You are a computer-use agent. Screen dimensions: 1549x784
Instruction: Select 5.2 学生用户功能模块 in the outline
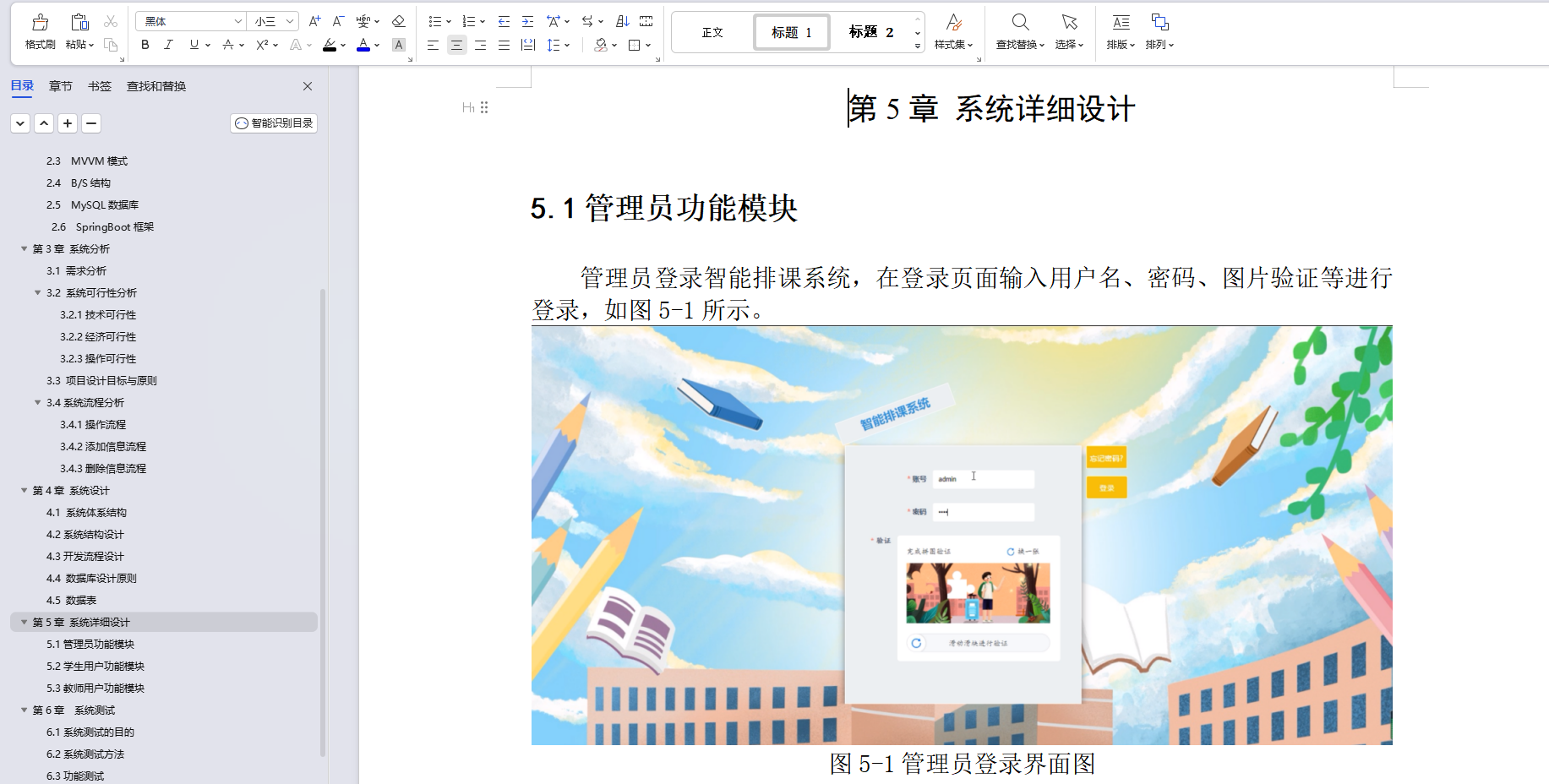point(95,666)
